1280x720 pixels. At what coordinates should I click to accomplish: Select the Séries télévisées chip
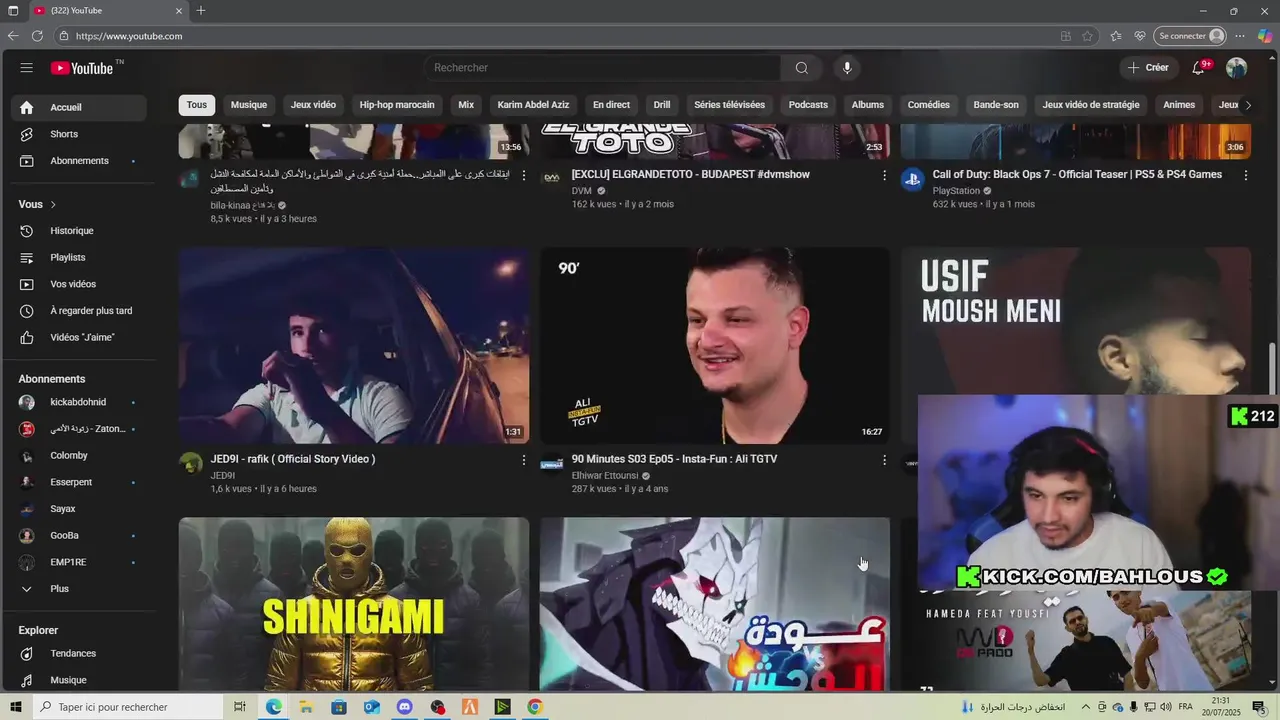click(x=729, y=105)
